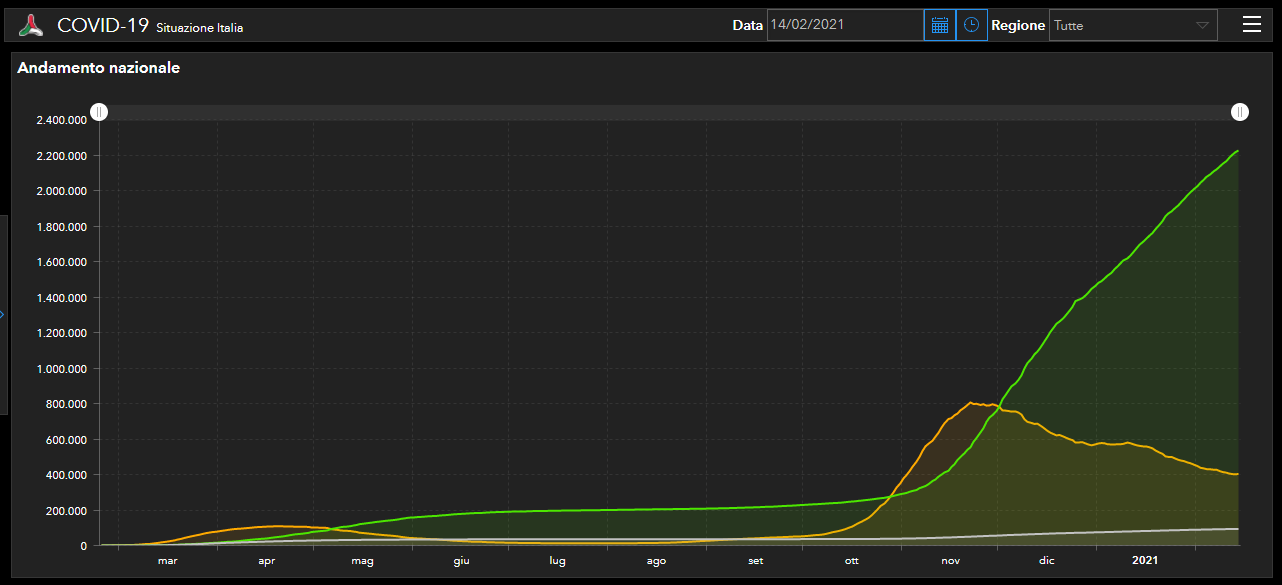Click the 'mag' month axis label
This screenshot has height=585, width=1282.
click(362, 561)
